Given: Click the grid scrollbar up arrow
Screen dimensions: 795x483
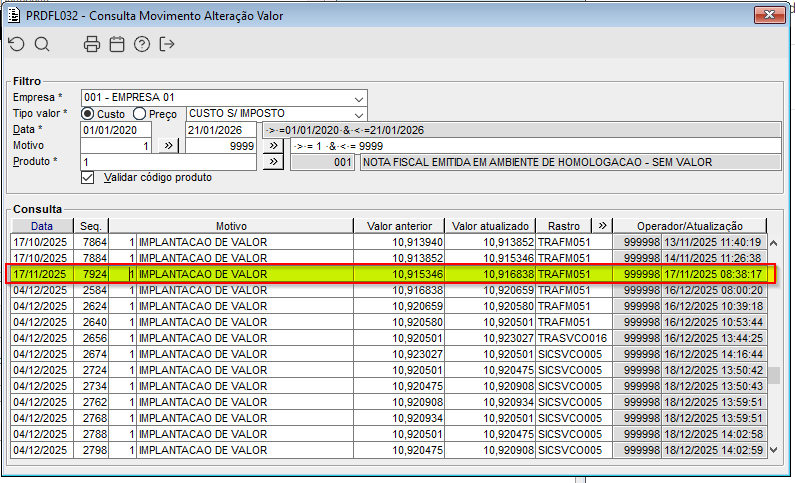Looking at the screenshot, I should pyautogui.click(x=773, y=243).
